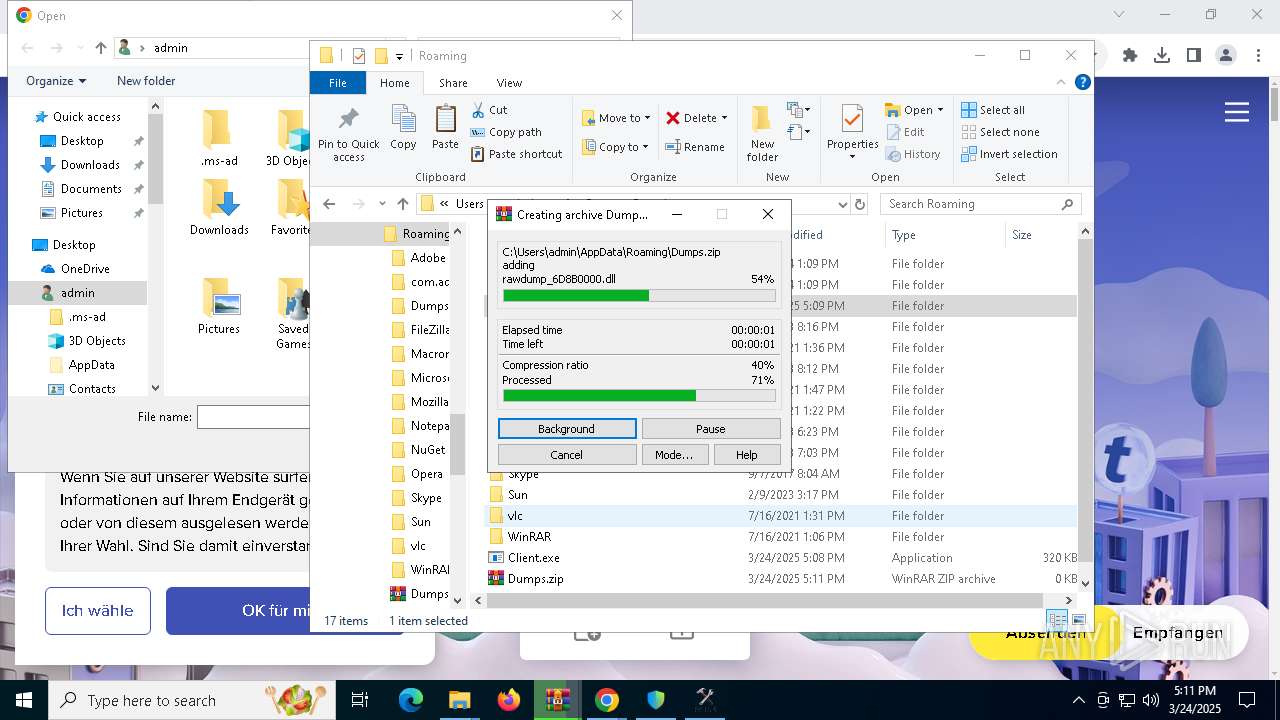The height and width of the screenshot is (720, 1280).
Task: Select Client.exe in file list
Action: click(x=533, y=558)
